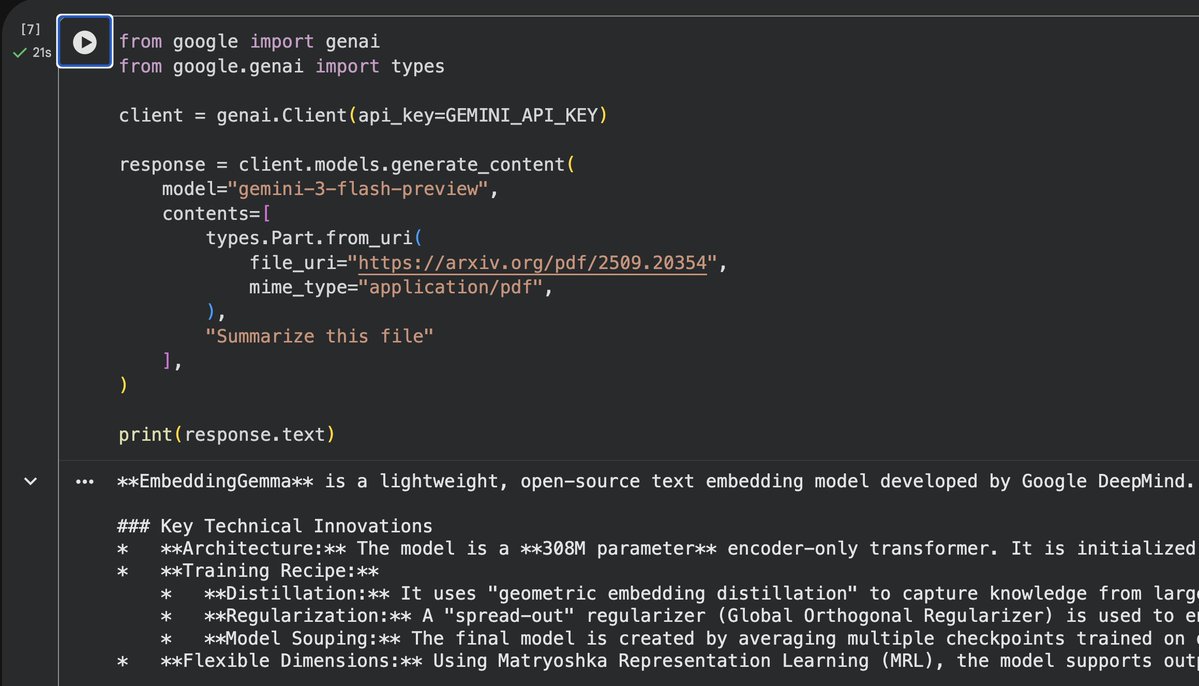1199x686 pixels.
Task: Place cursor on print(response.text) line
Action: tap(226, 434)
